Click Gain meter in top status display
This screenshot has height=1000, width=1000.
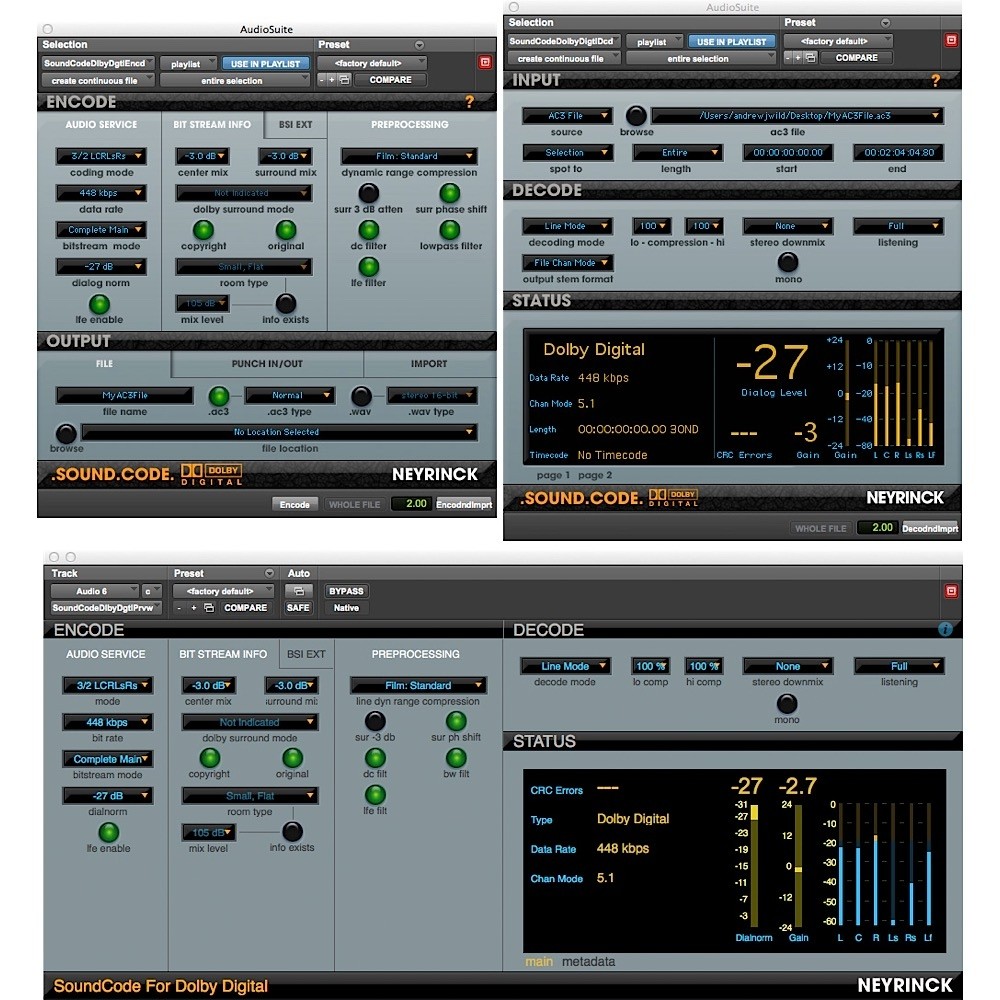point(847,393)
